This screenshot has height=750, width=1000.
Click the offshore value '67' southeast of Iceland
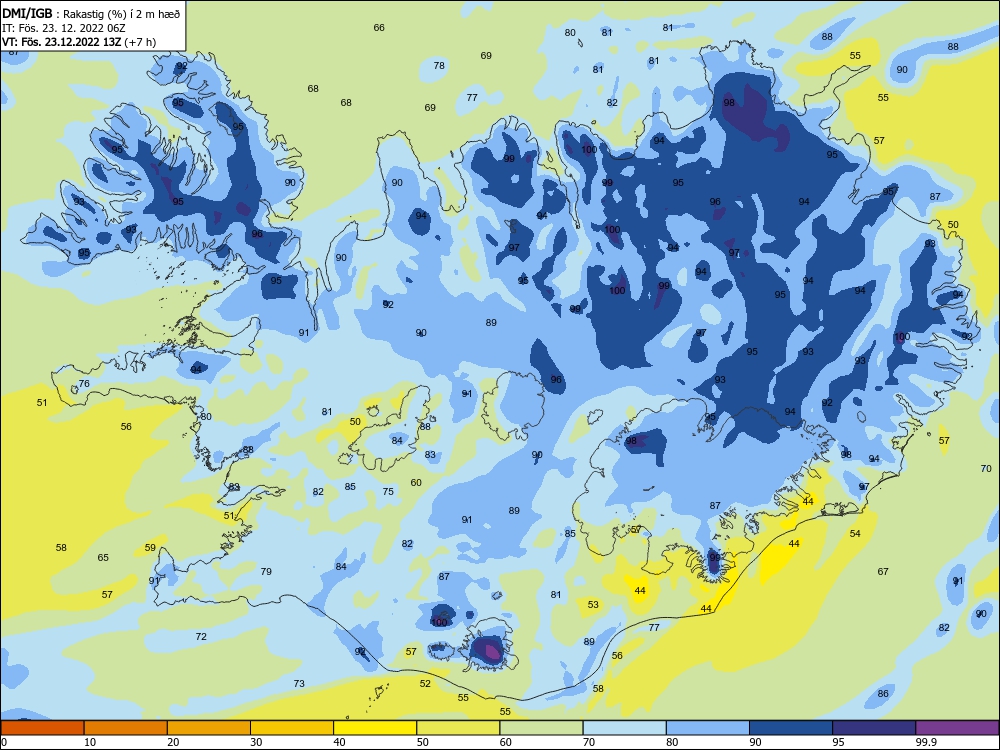(883, 571)
